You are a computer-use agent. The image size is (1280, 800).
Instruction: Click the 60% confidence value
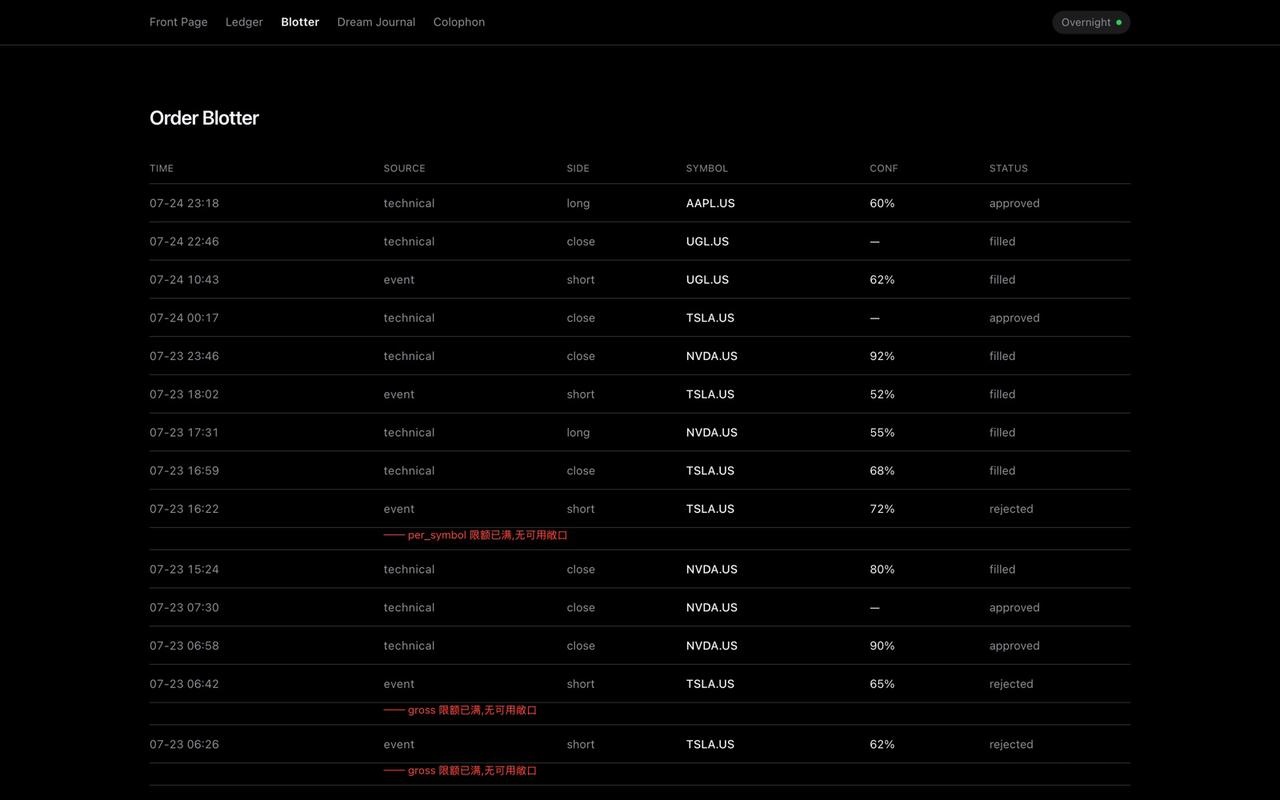coord(882,203)
